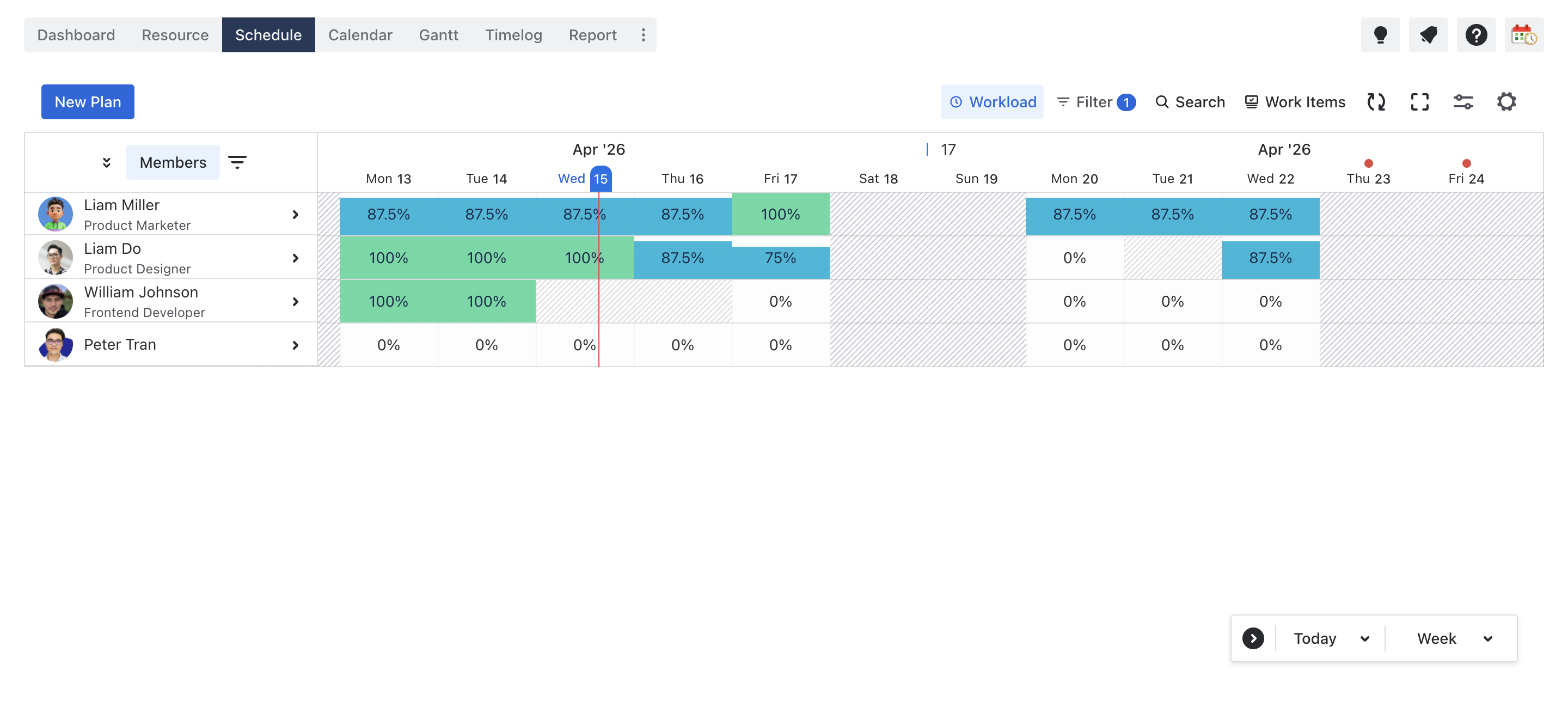Image resolution: width=1568 pixels, height=707 pixels.
Task: Click Liam Do's 87.5% workload bar on Thu 16
Action: (x=682, y=258)
